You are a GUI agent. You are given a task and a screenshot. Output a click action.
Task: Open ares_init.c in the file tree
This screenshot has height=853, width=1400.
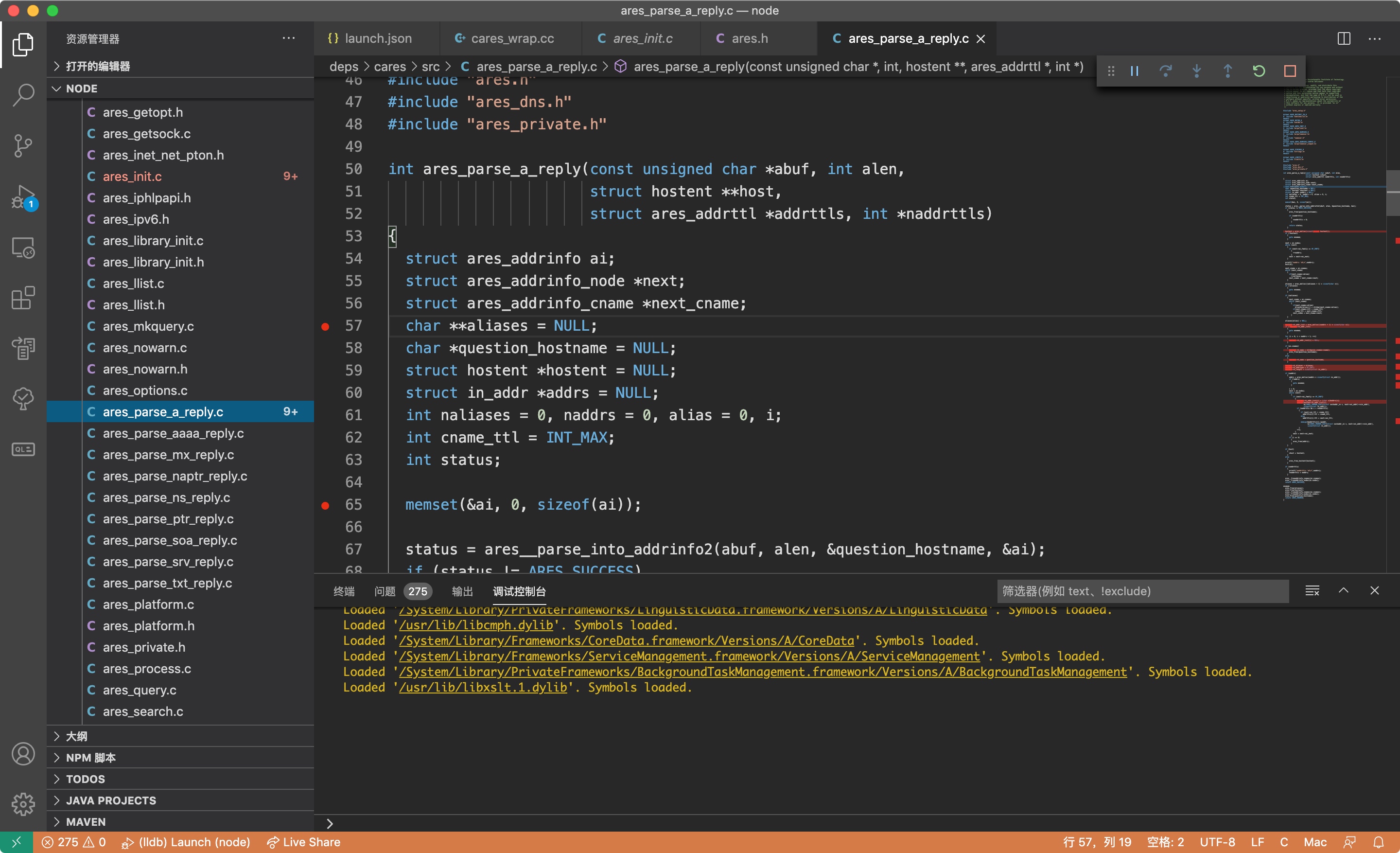coord(180,176)
